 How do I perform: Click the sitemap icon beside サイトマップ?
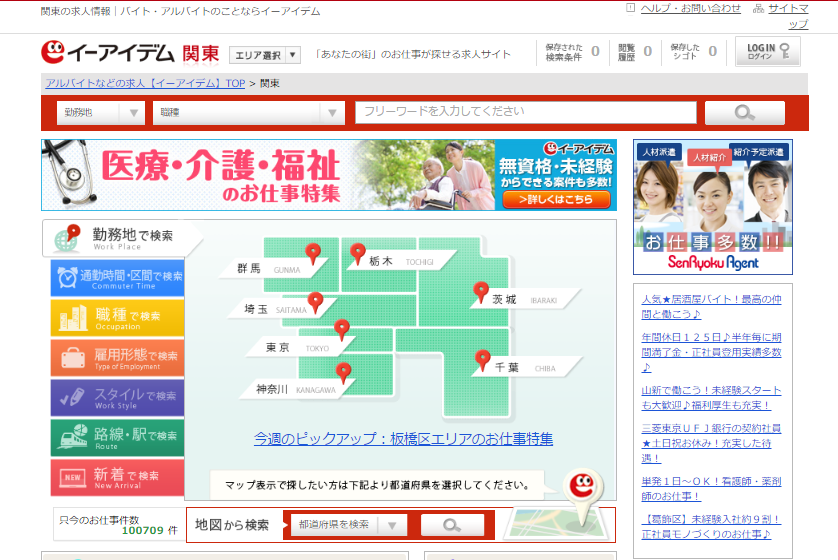[x=758, y=8]
